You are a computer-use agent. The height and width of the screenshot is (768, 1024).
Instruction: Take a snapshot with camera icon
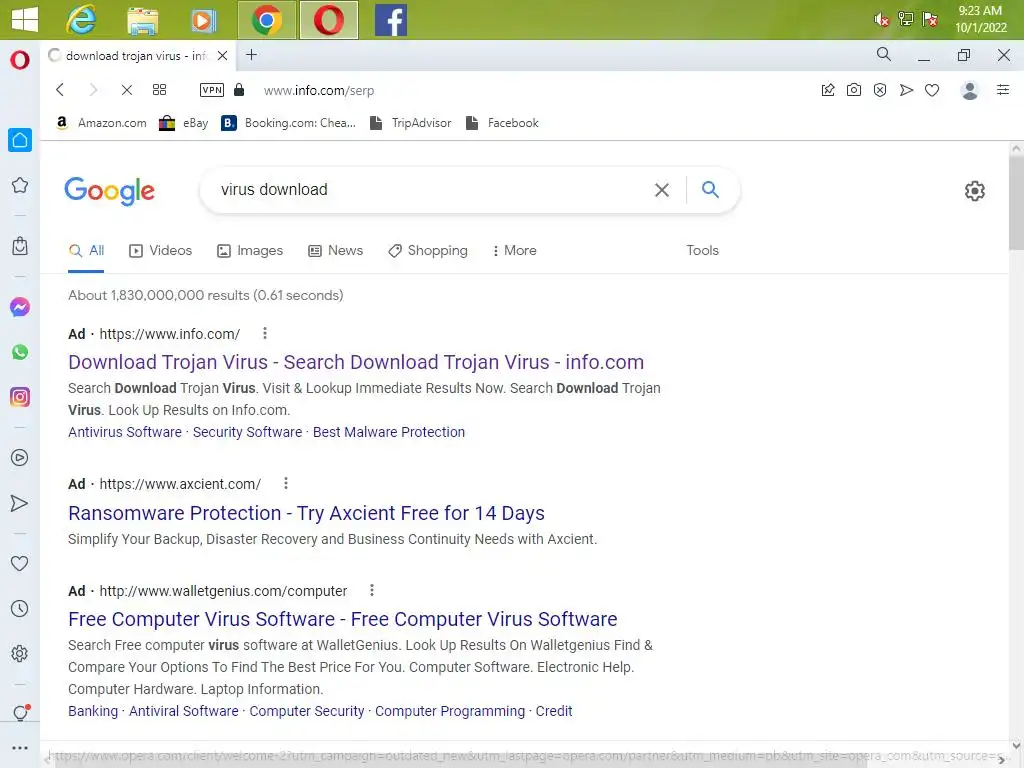pyautogui.click(x=854, y=90)
